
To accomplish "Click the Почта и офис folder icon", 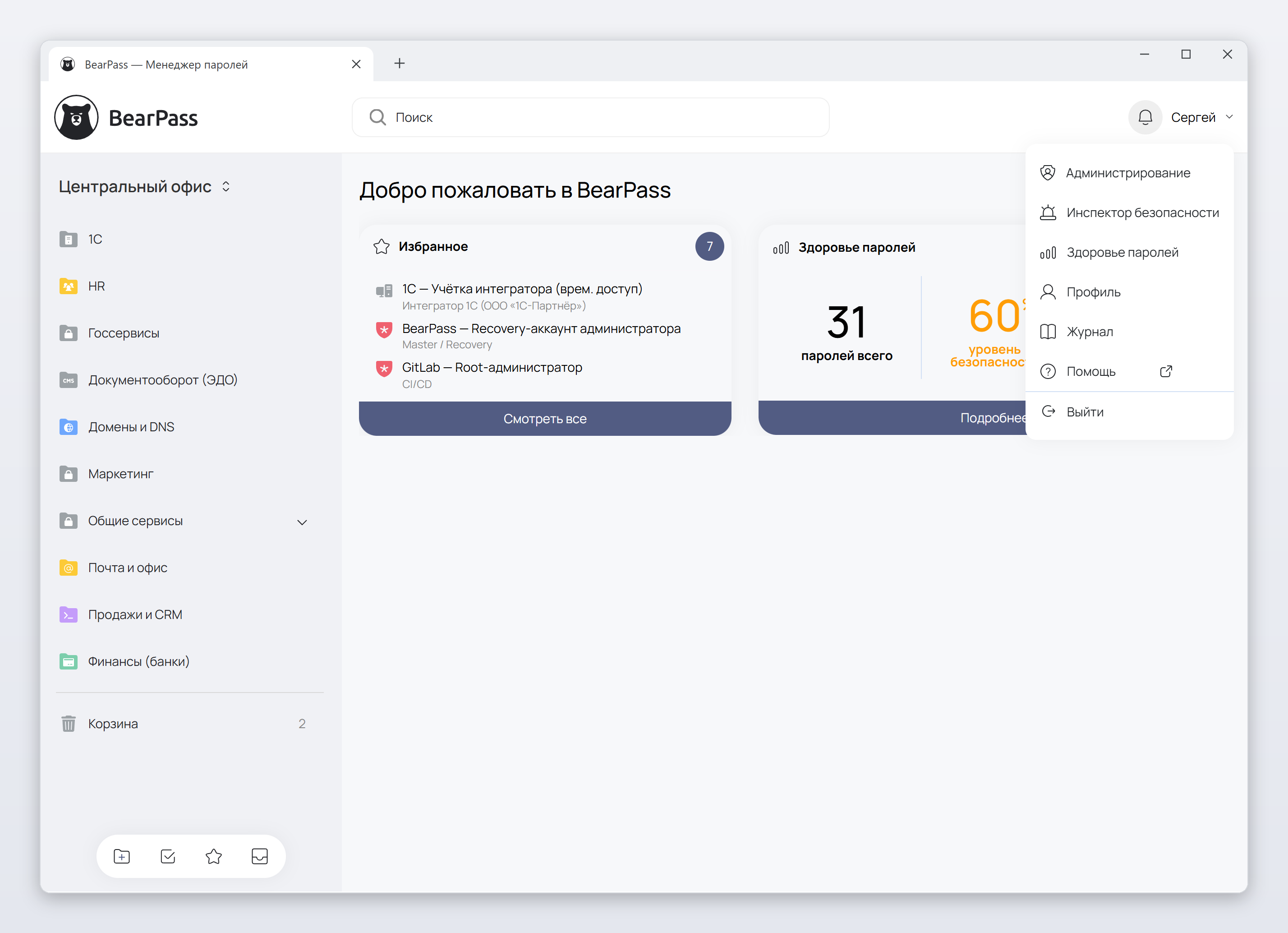I will point(68,568).
